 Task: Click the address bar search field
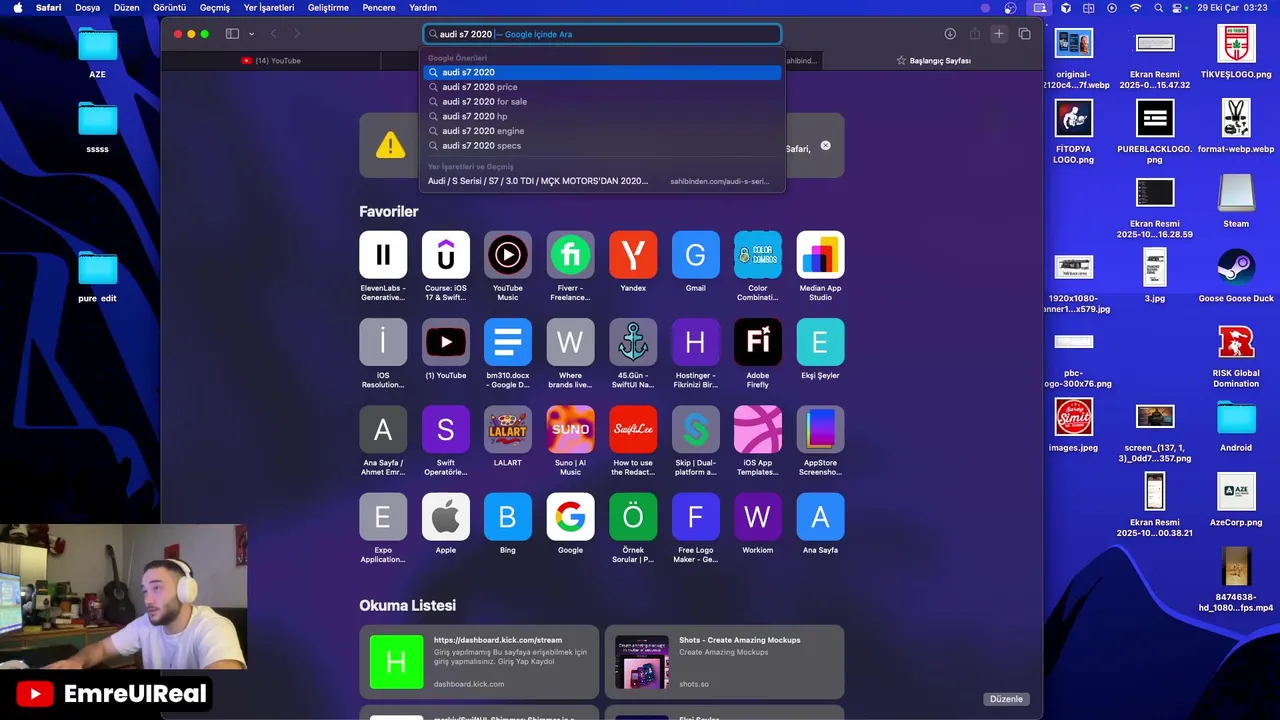click(602, 34)
